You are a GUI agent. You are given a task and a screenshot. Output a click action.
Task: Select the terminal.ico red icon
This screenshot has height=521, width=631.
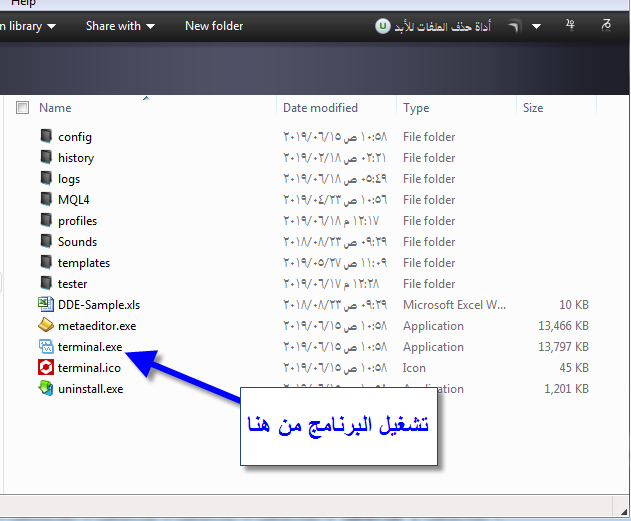click(46, 368)
